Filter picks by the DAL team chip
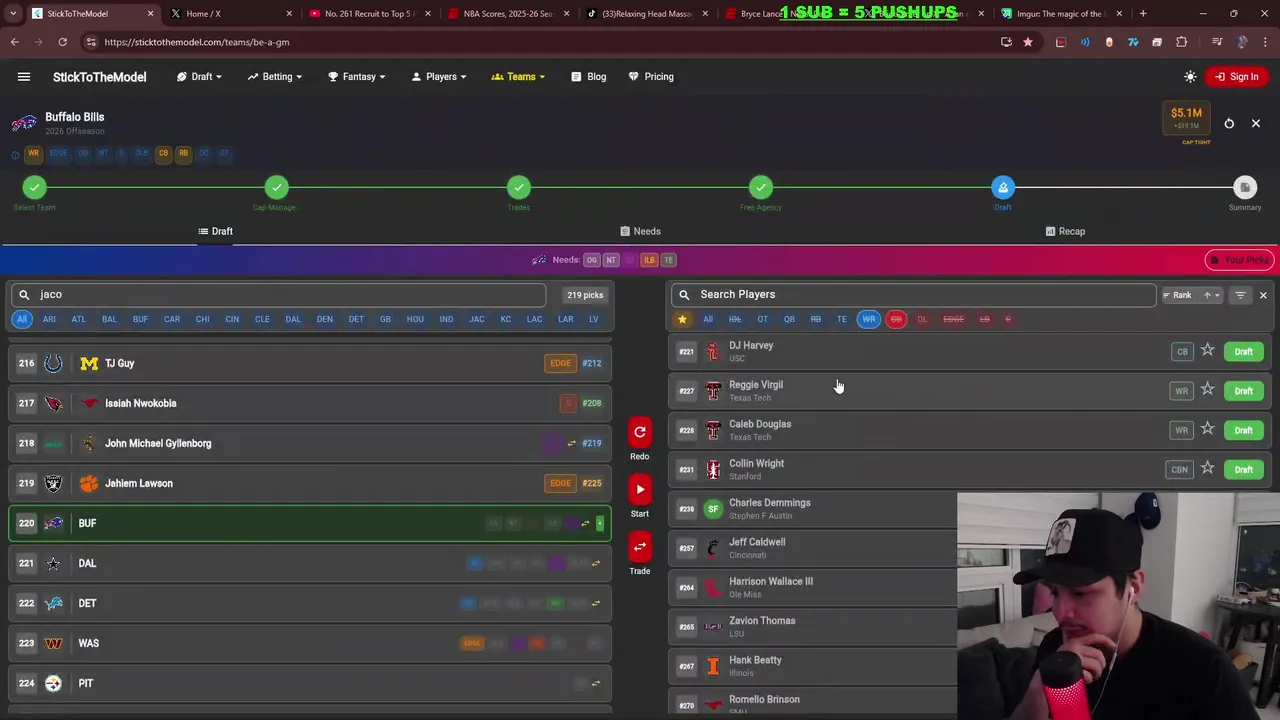 (x=293, y=319)
